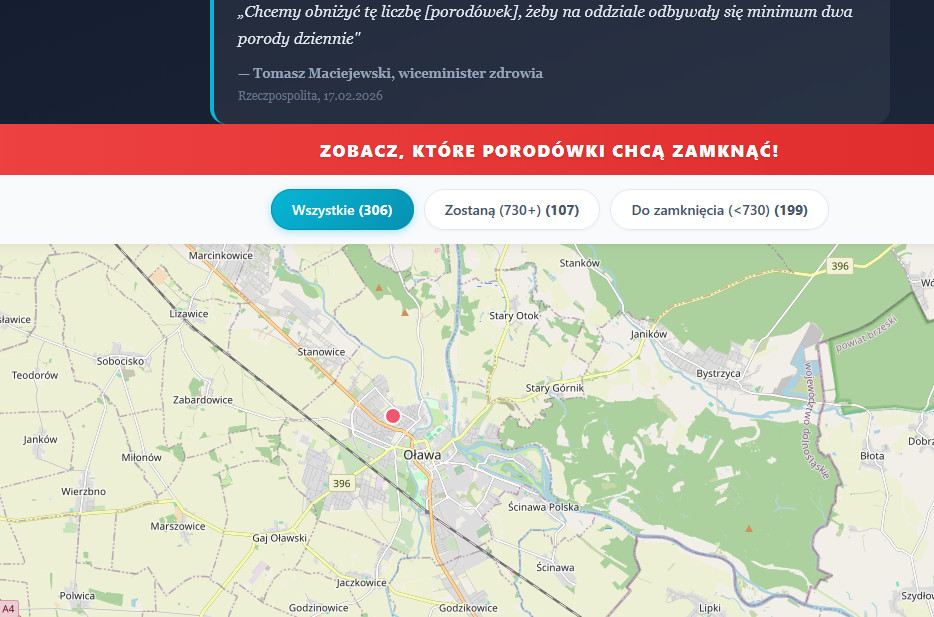The width and height of the screenshot is (934, 617).
Task: Click the Stary Otok label on the map
Action: coord(514,316)
